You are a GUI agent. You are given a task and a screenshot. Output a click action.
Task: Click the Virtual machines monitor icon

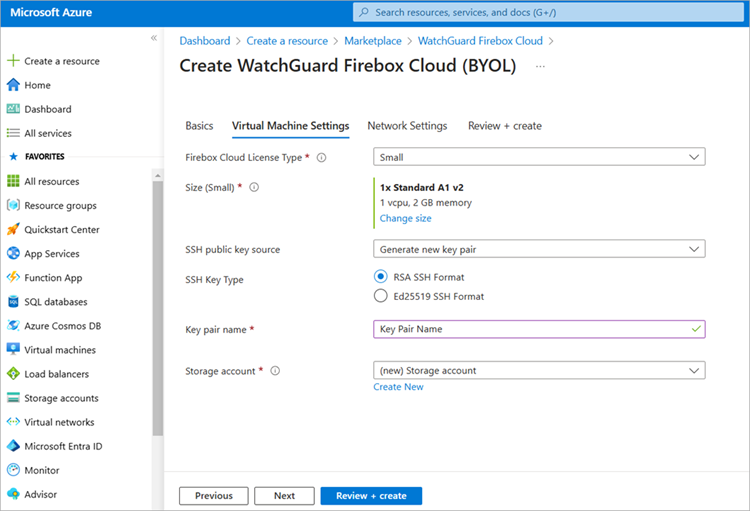pyautogui.click(x=13, y=349)
